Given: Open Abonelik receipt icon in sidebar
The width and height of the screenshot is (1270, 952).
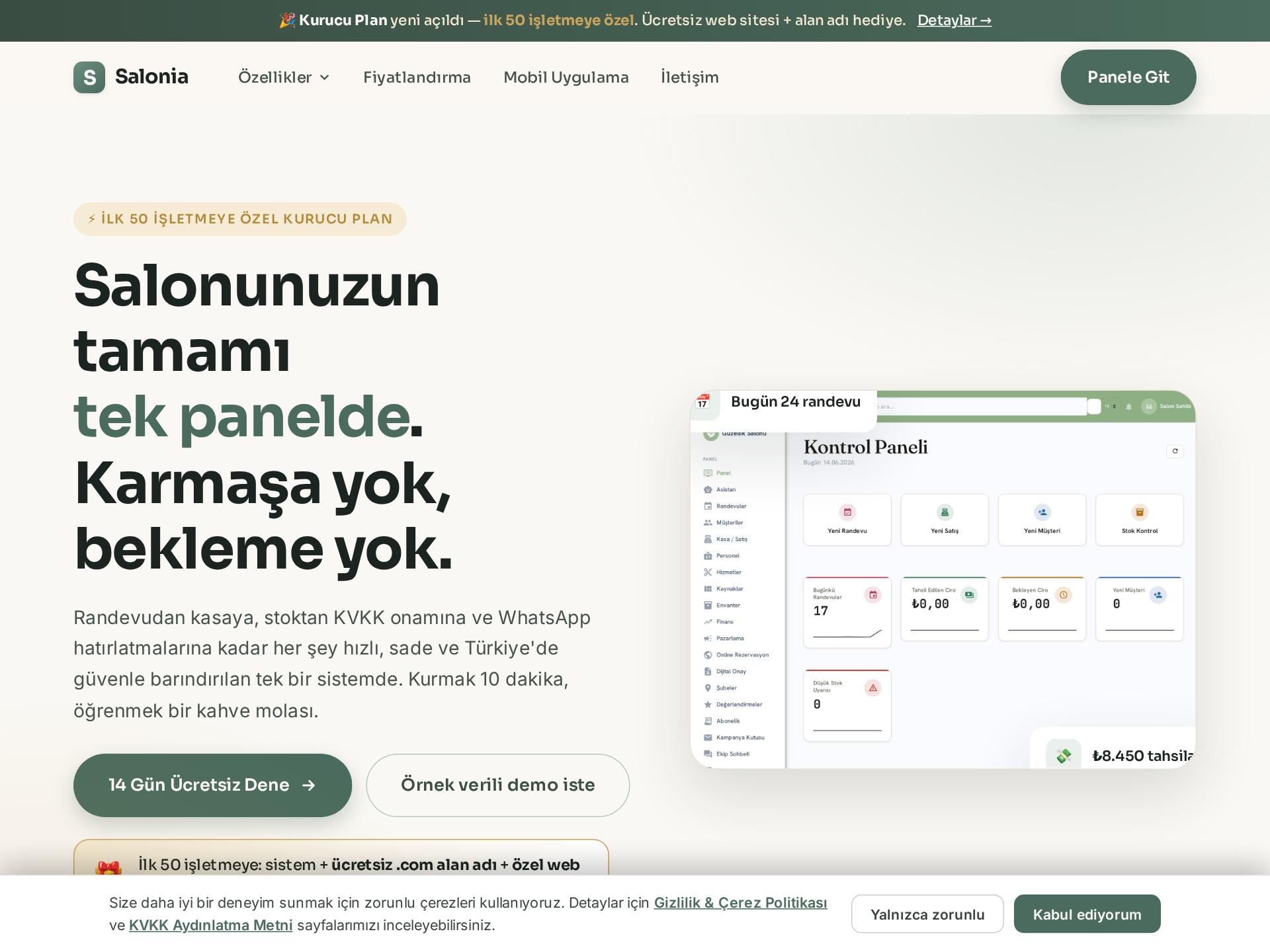Looking at the screenshot, I should click(708, 721).
